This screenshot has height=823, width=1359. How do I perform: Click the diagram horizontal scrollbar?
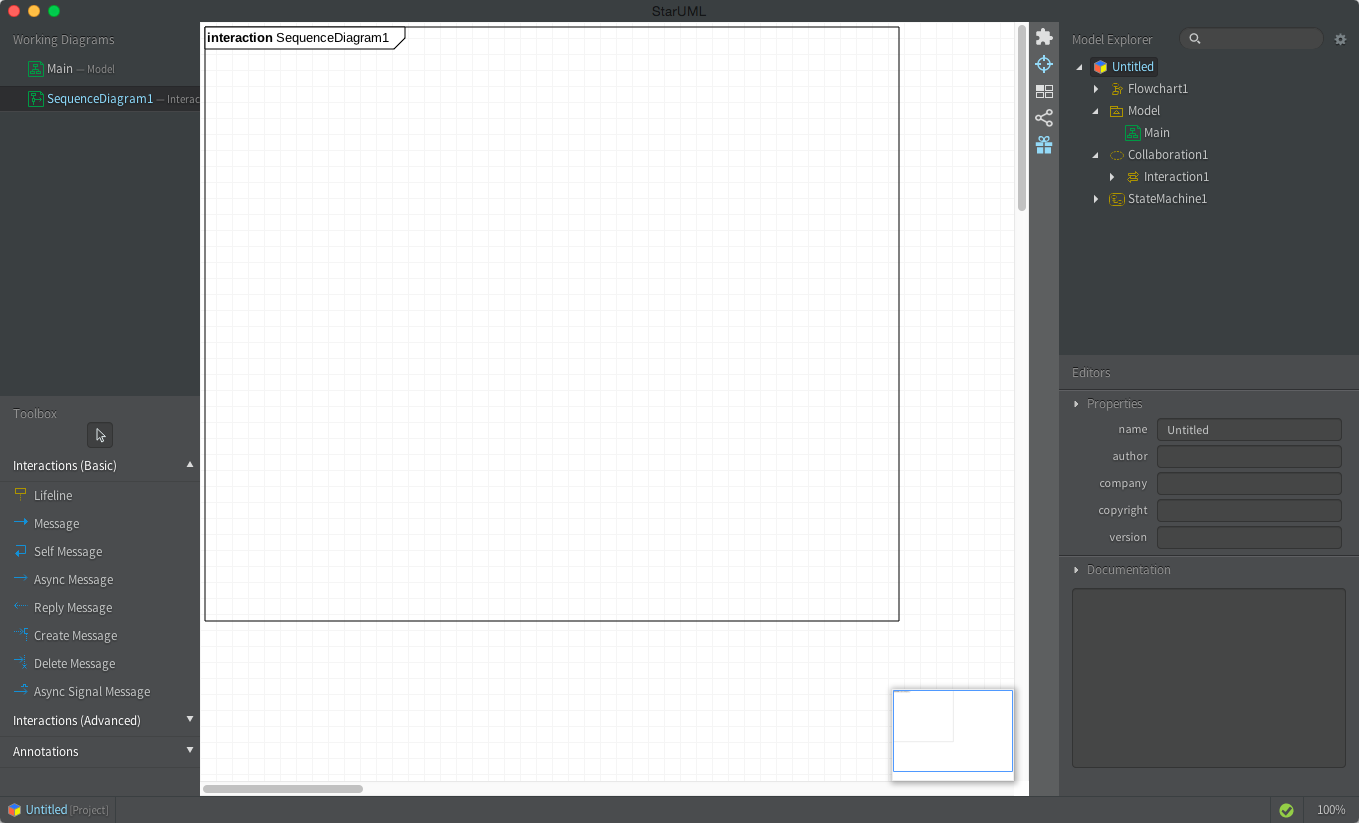(283, 789)
